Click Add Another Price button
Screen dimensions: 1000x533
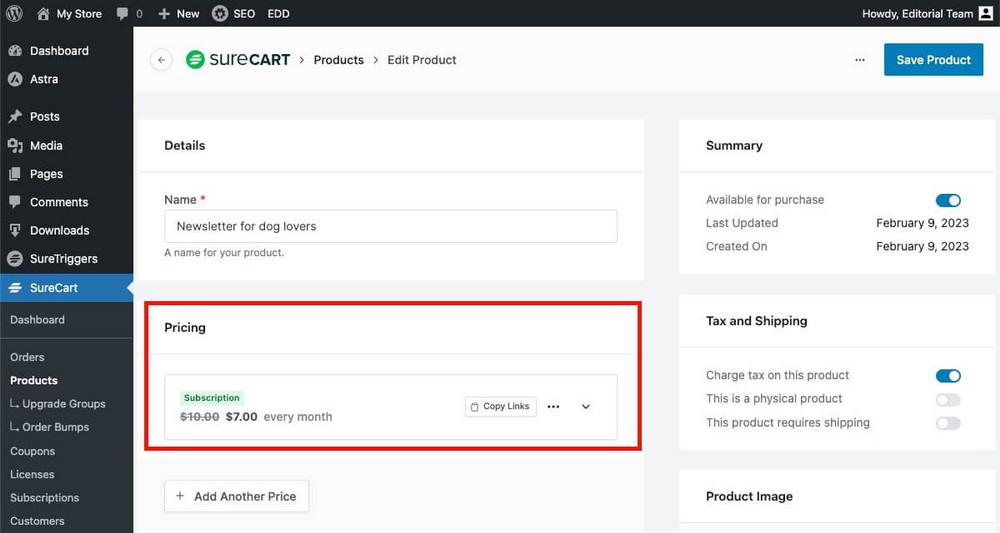click(237, 496)
